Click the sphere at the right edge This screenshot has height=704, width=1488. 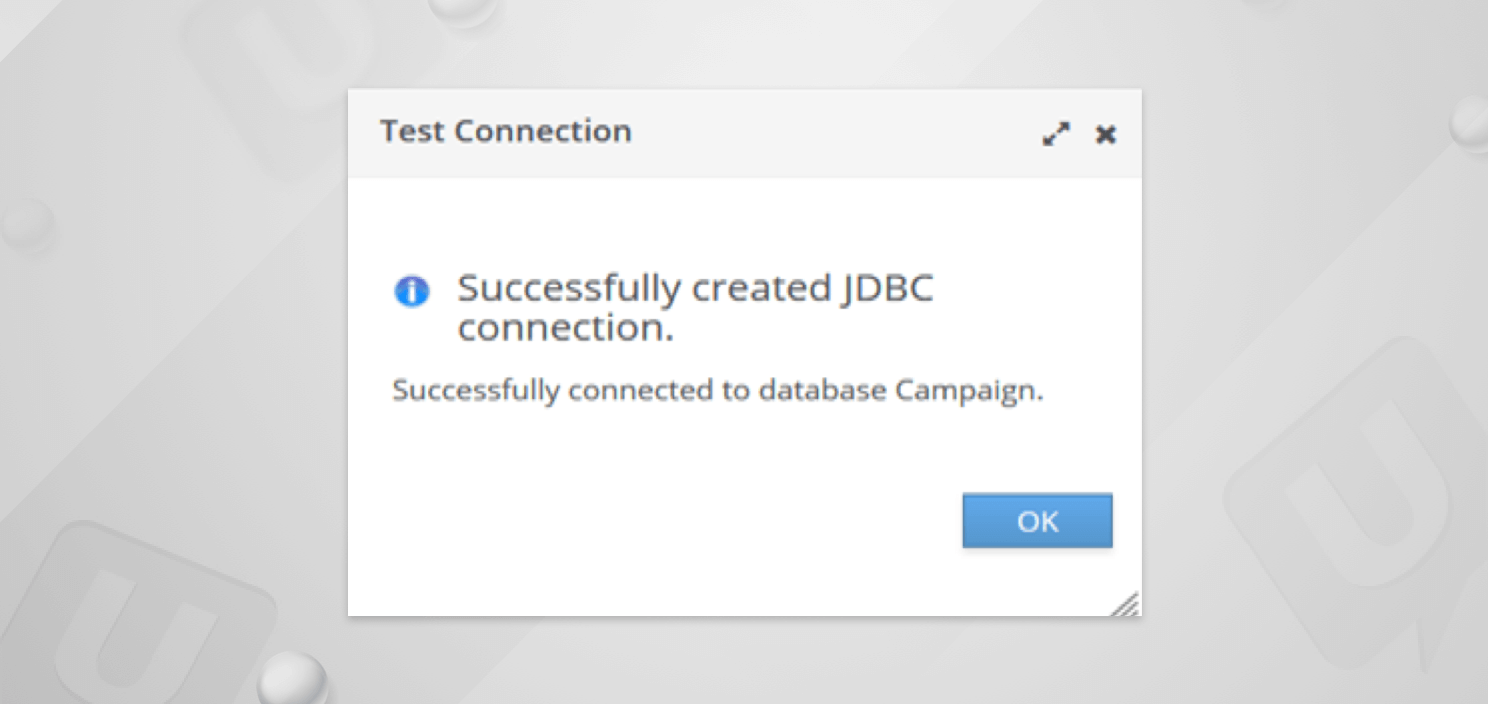tap(1471, 123)
